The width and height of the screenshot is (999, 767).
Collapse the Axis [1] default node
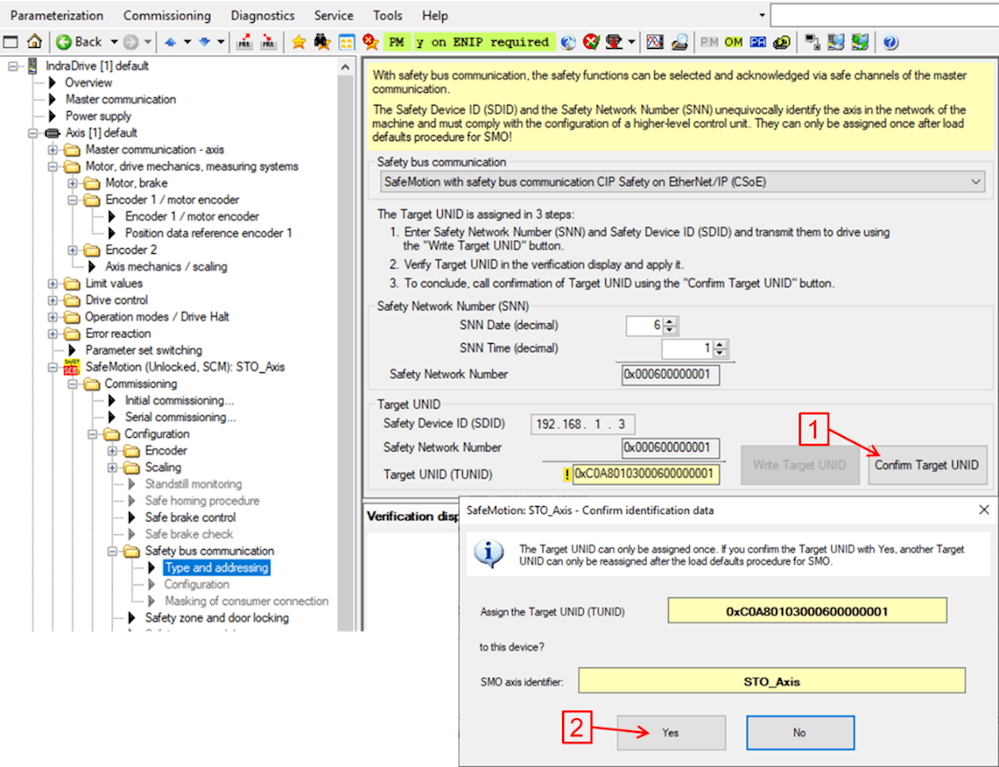click(32, 133)
